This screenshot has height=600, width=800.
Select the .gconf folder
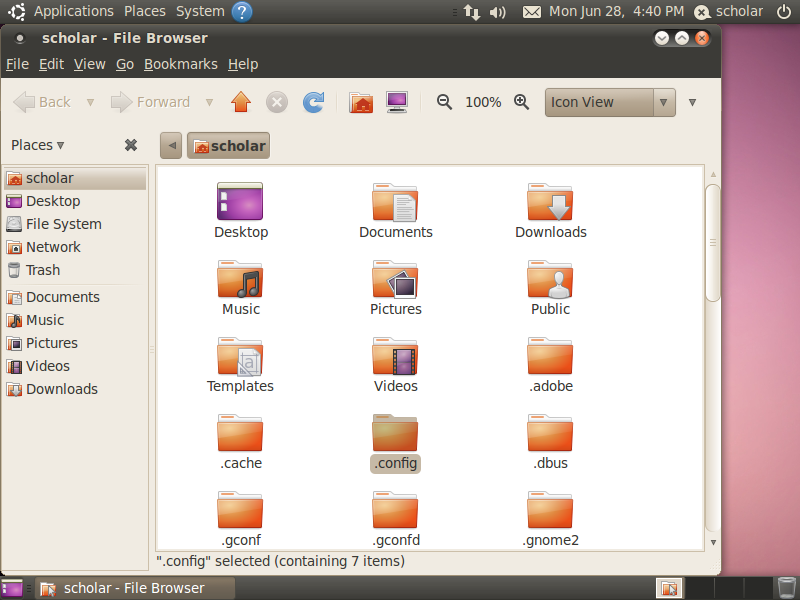[x=240, y=519]
